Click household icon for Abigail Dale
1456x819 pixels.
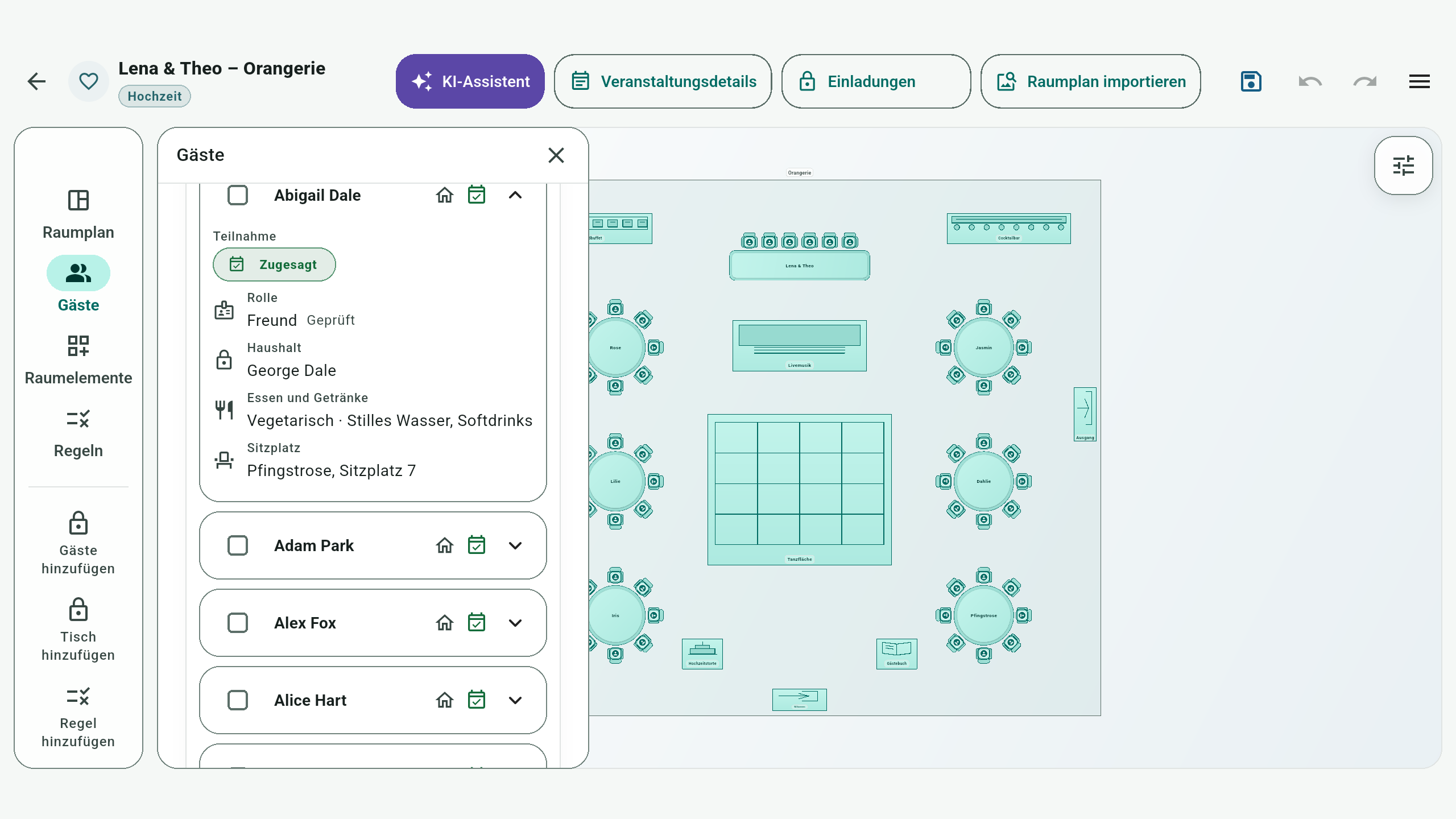click(445, 195)
